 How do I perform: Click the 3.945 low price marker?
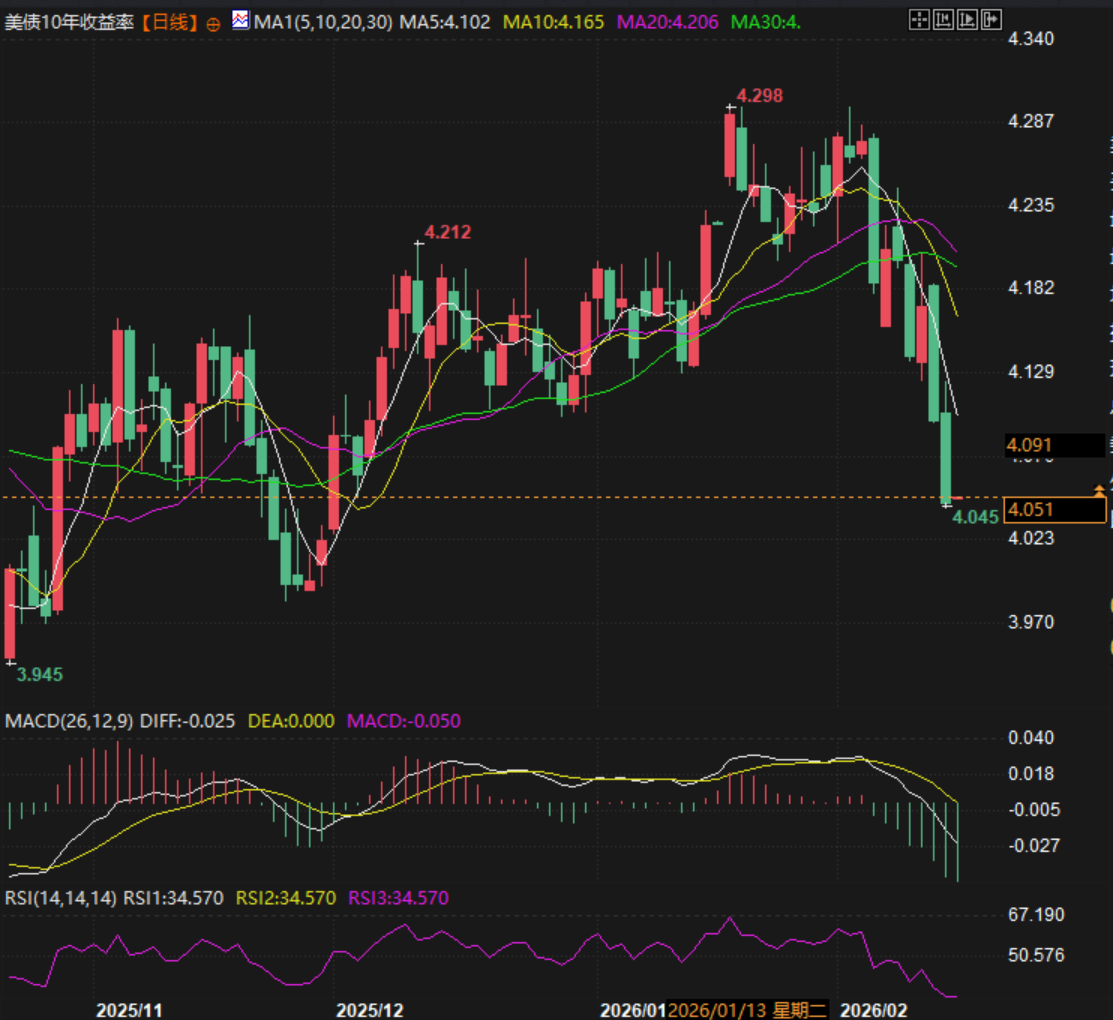point(39,675)
